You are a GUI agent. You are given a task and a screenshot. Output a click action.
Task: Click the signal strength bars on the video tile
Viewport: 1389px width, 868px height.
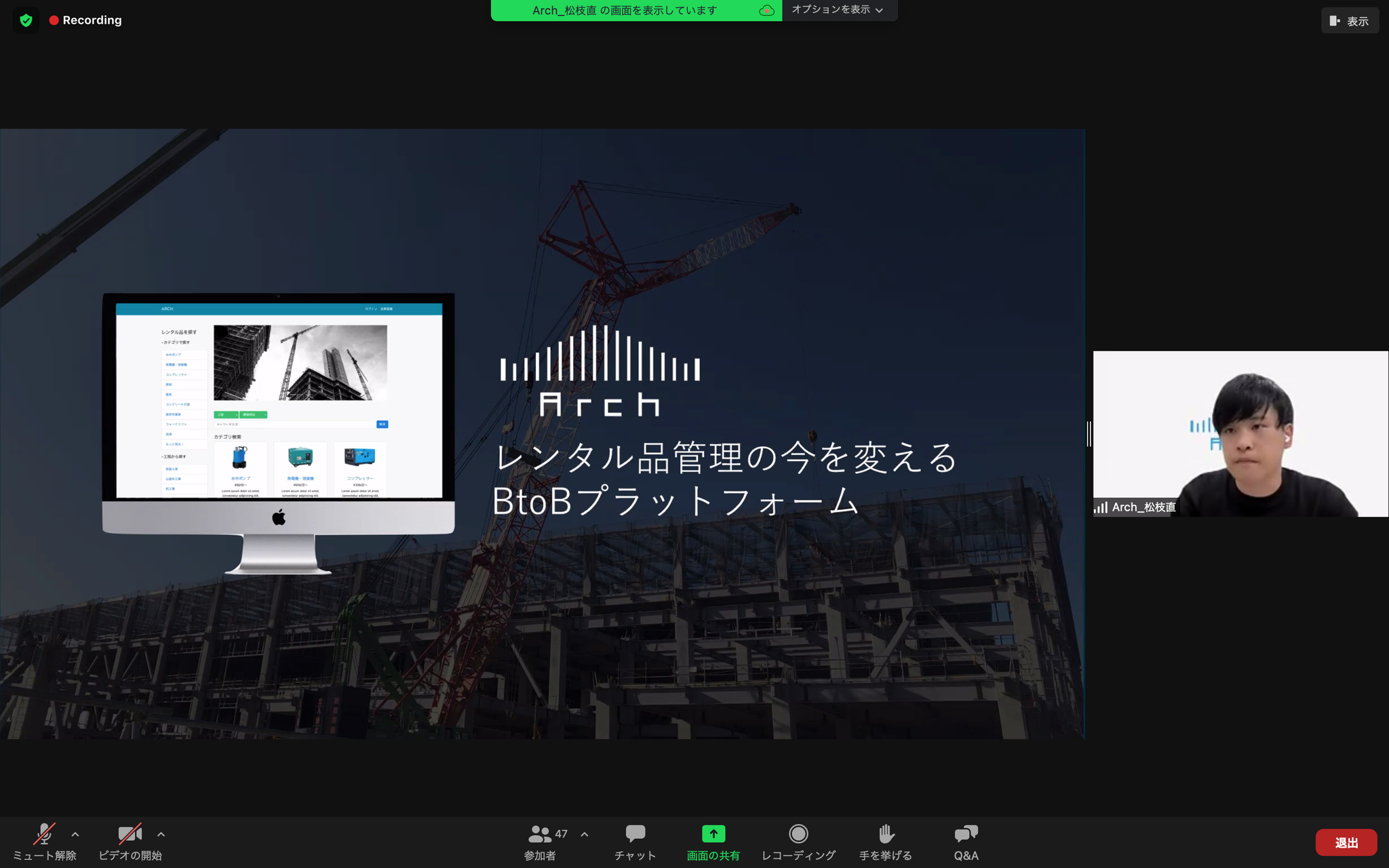pos(1102,507)
